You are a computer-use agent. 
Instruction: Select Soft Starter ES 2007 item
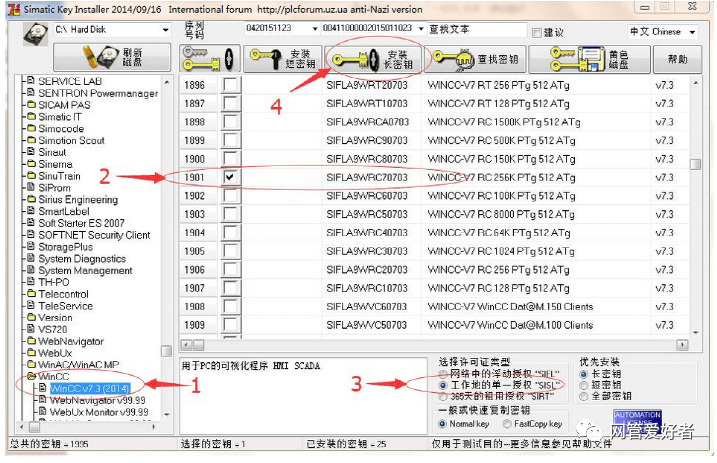(x=81, y=223)
